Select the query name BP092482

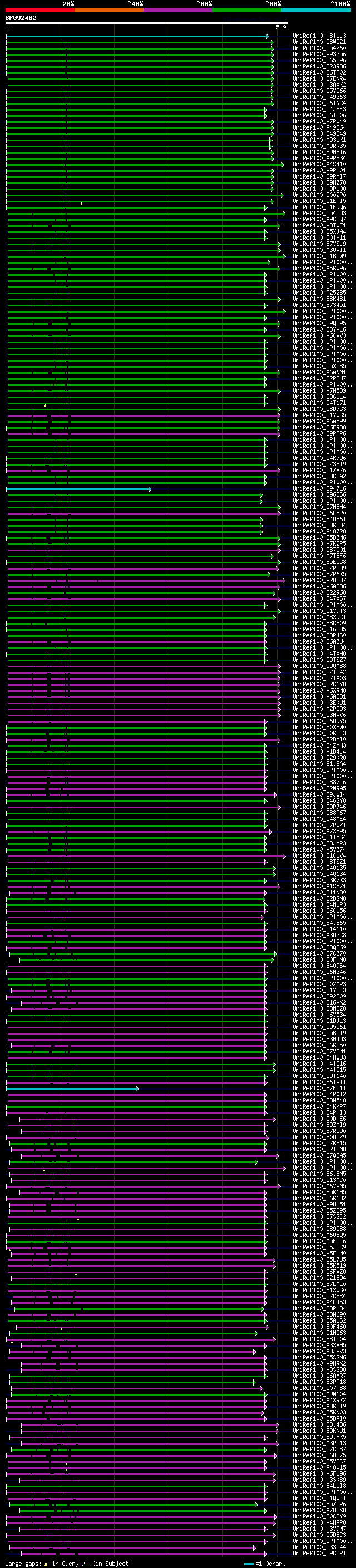pyautogui.click(x=21, y=18)
